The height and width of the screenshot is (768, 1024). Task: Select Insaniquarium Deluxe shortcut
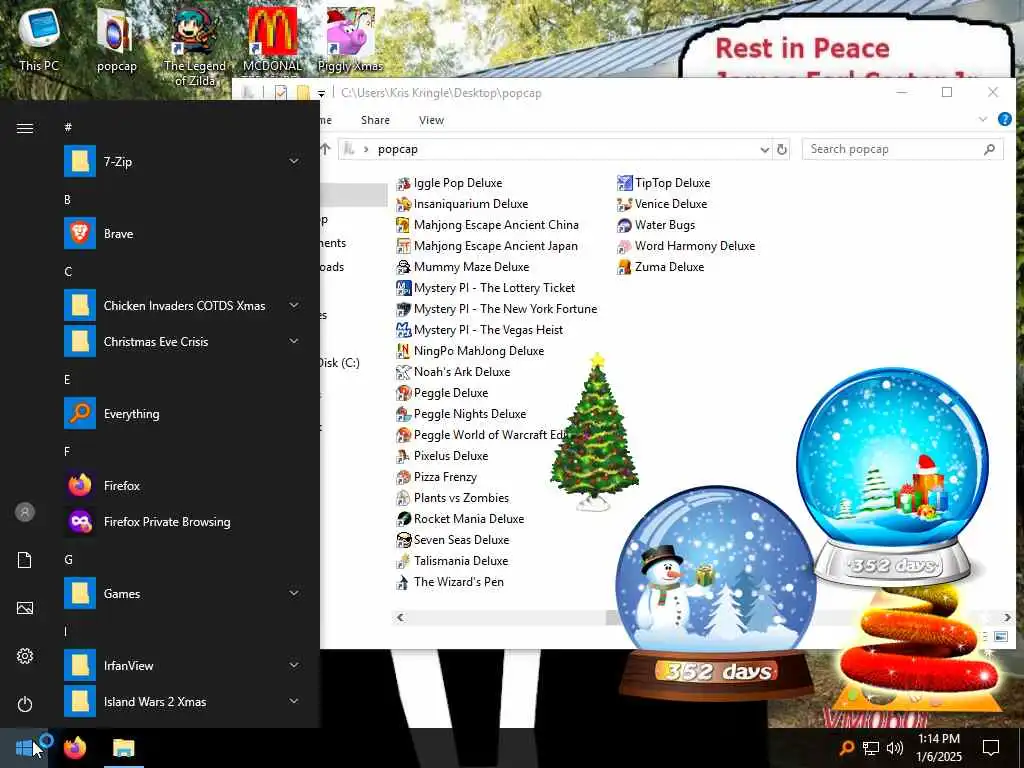(x=462, y=204)
